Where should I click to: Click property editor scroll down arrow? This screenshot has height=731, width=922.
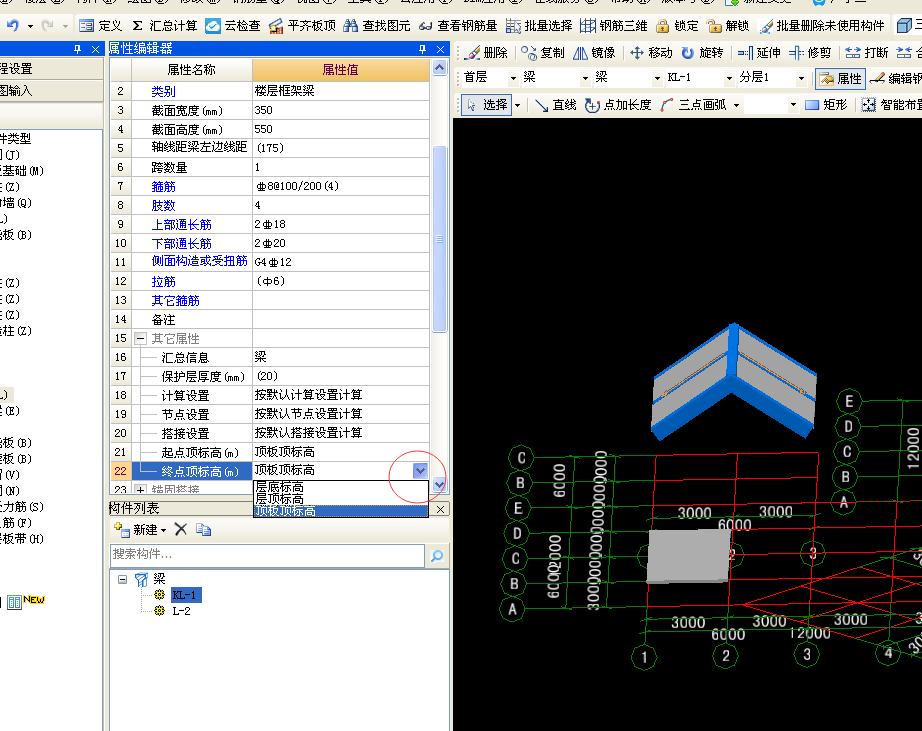click(439, 485)
